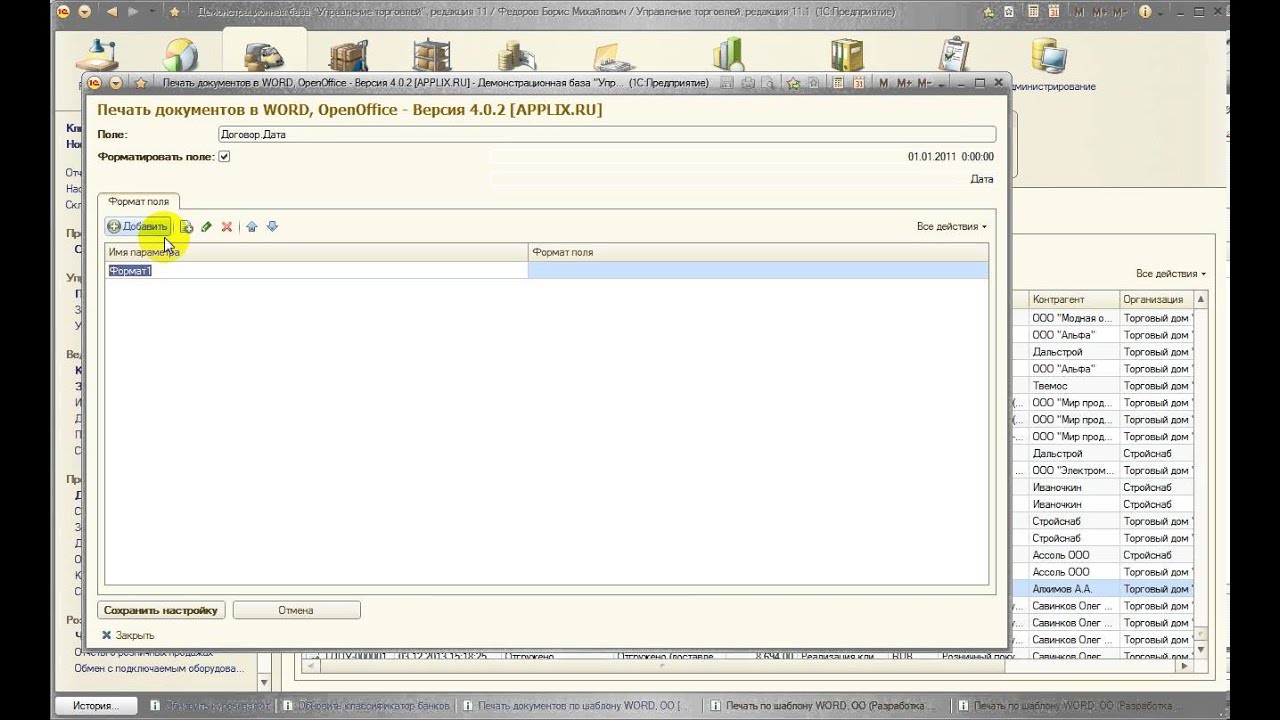Viewport: 1280px width, 720px height.
Task: Open the coins finance section in main panel
Action: pos(517,56)
